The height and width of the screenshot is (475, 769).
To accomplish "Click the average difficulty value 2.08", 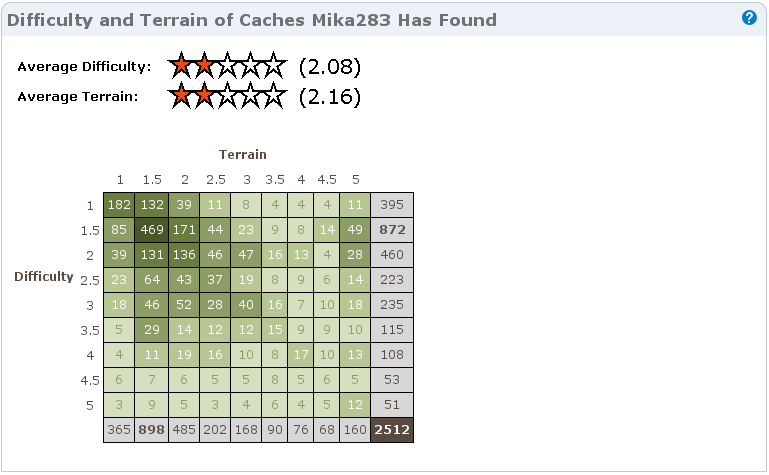I will coord(330,66).
